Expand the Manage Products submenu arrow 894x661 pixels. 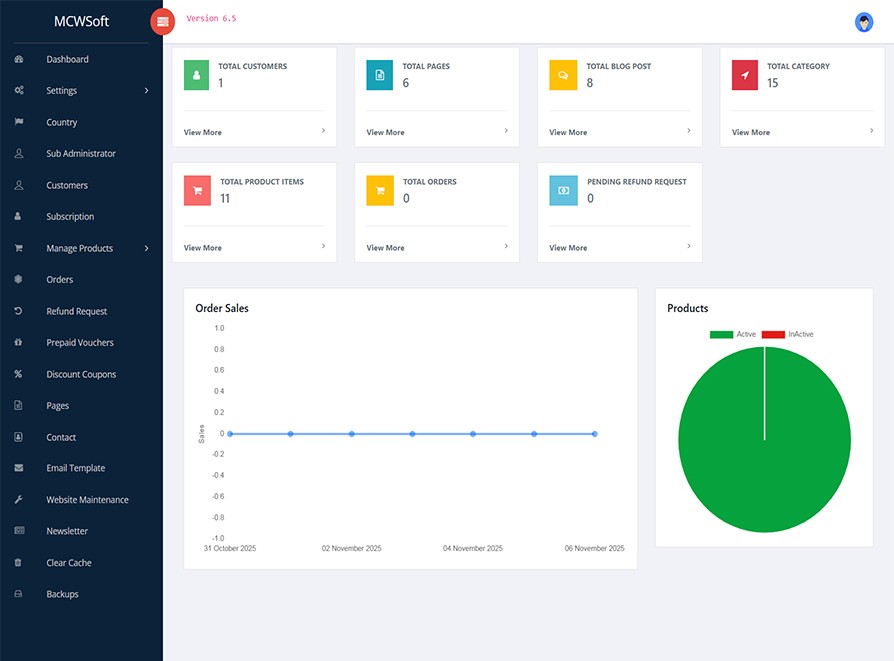click(146, 248)
